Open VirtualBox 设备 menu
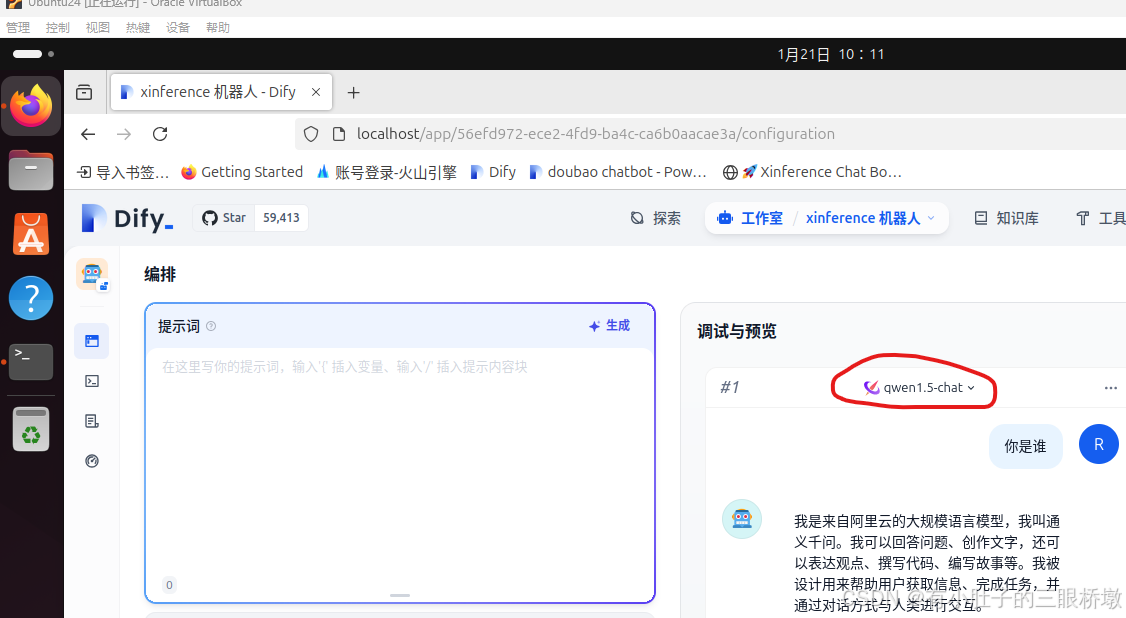 178,27
